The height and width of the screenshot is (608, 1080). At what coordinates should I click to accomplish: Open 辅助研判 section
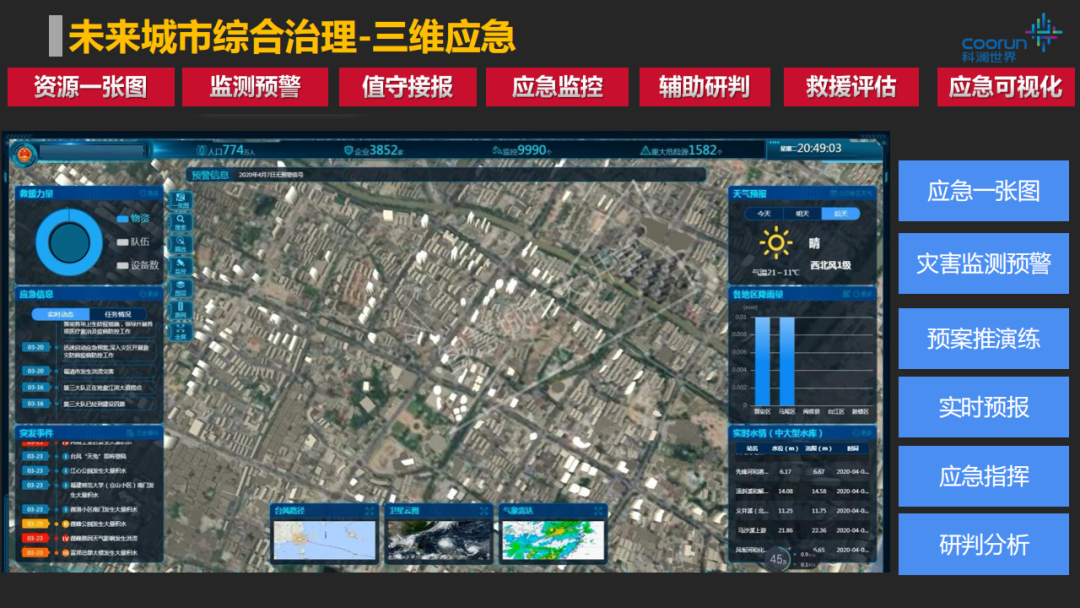click(705, 87)
